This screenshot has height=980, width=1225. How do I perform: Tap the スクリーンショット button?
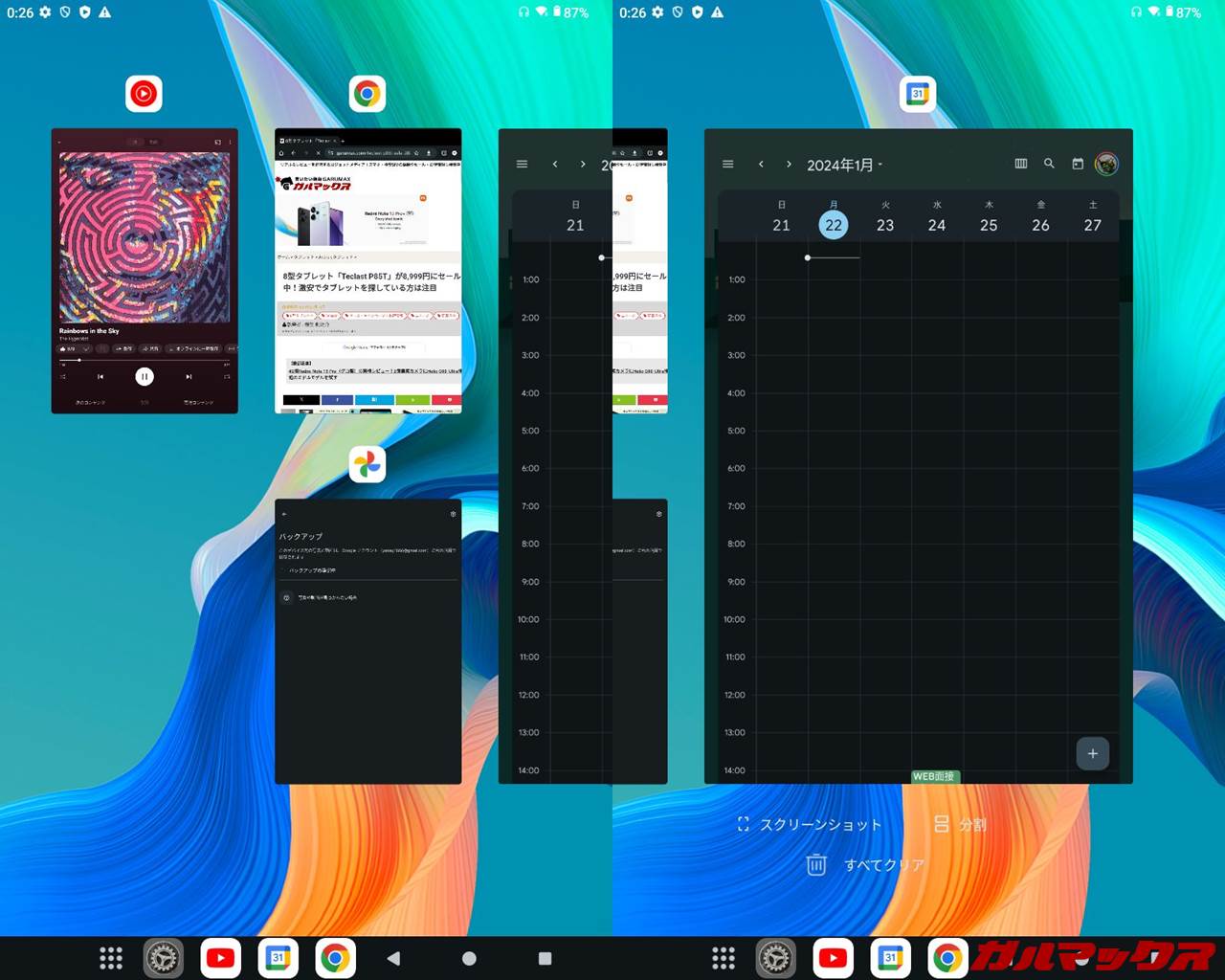coord(809,824)
